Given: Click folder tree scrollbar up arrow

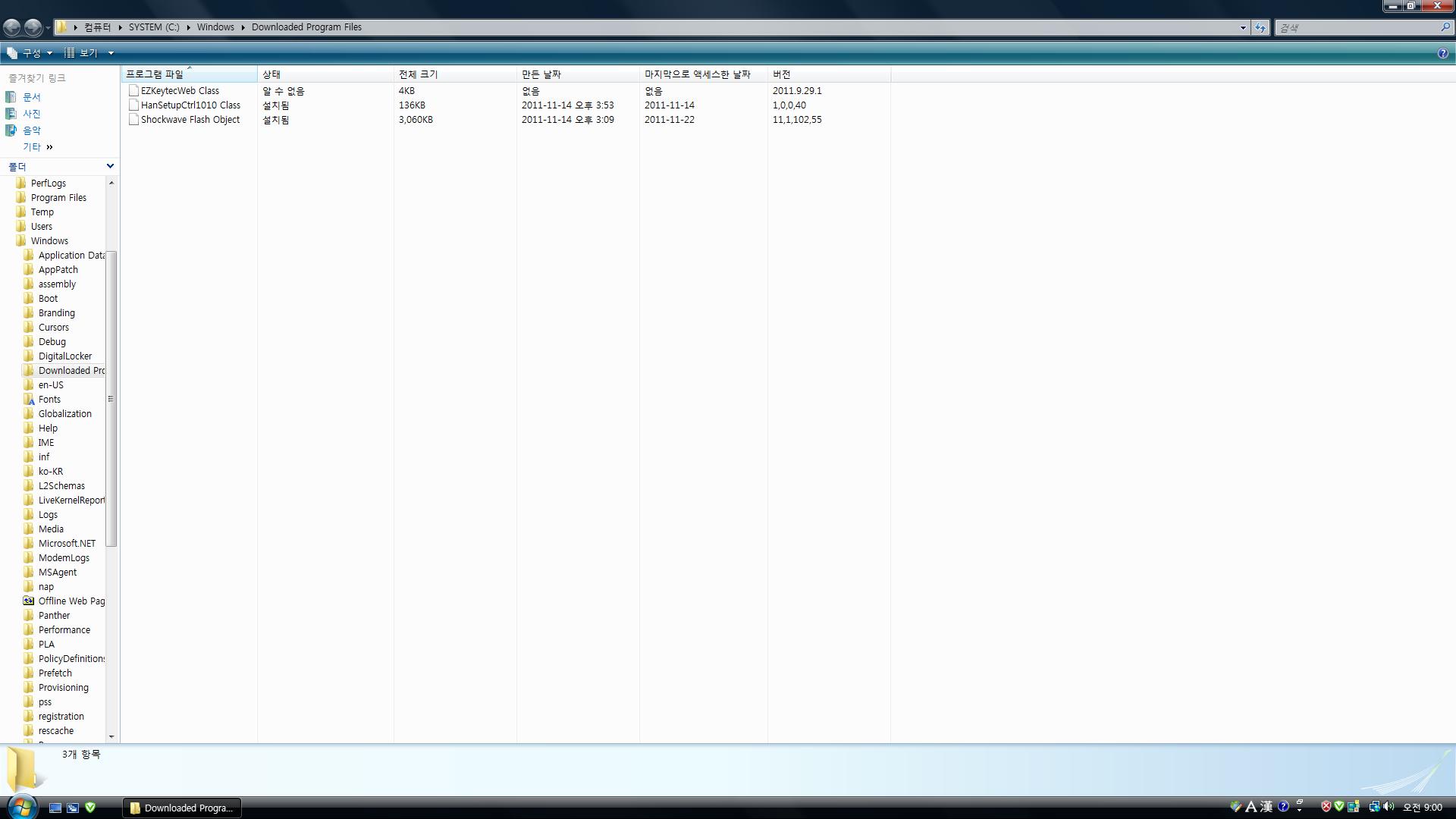Looking at the screenshot, I should 111,183.
